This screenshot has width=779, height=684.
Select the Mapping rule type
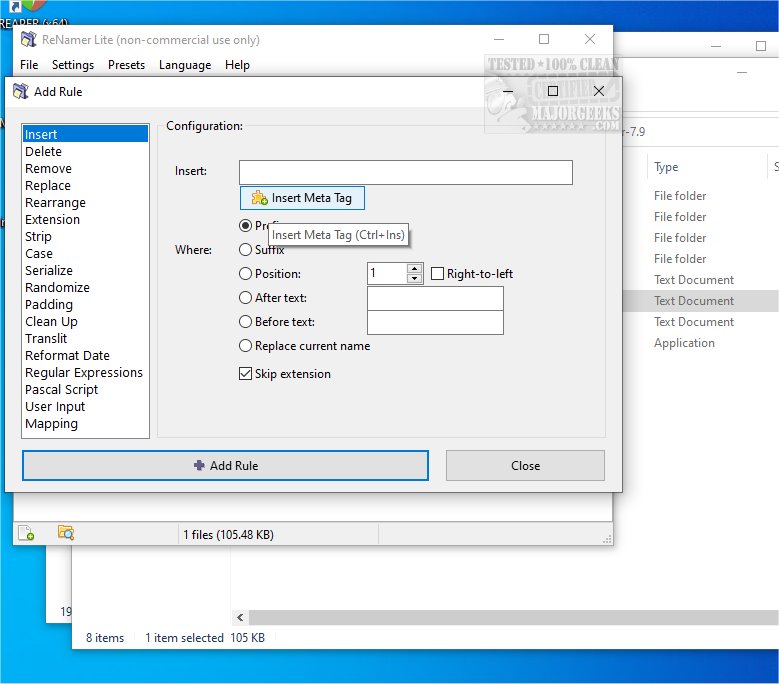pyautogui.click(x=85, y=423)
